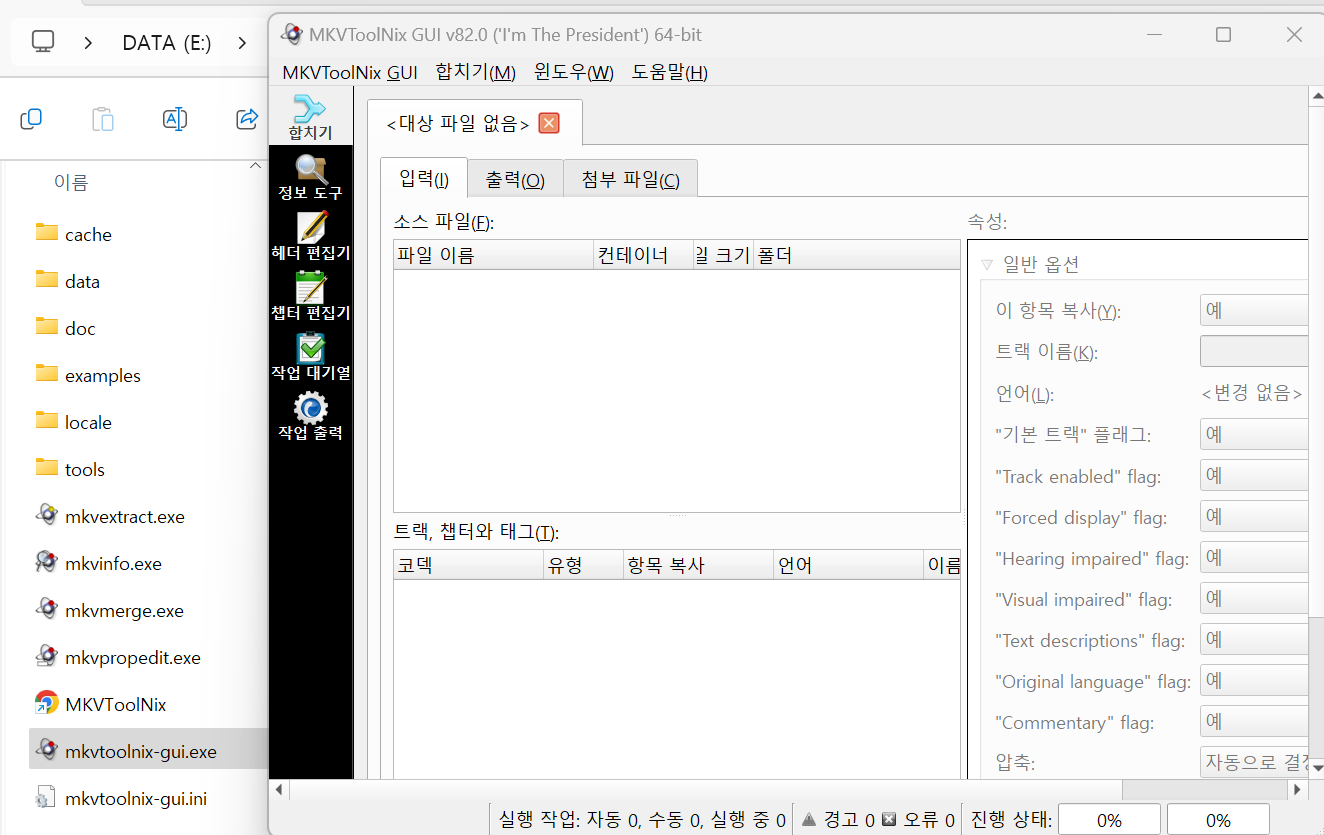
Task: Open the 도움말(H) menu
Action: 670,72
